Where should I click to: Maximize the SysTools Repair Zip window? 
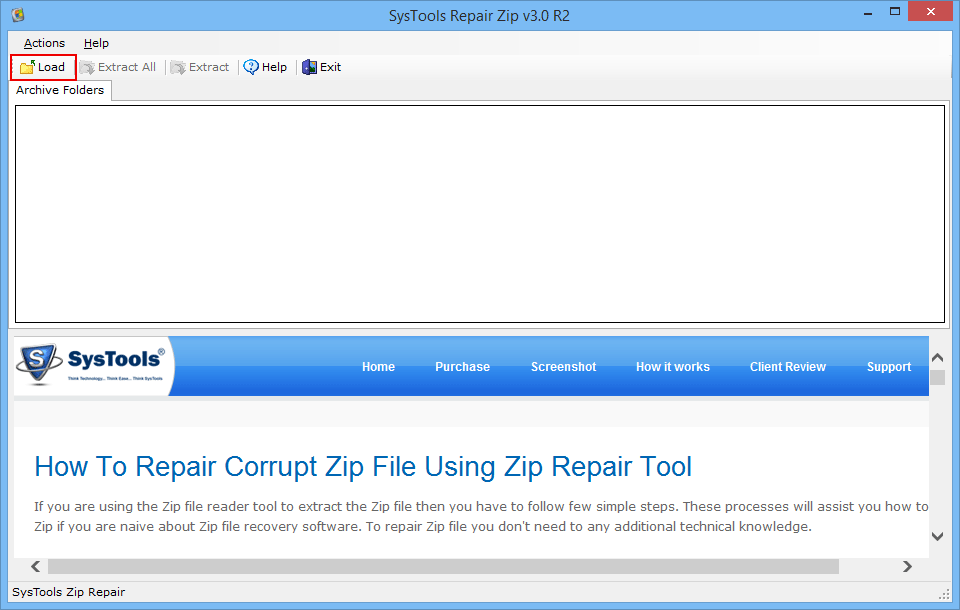coord(895,12)
